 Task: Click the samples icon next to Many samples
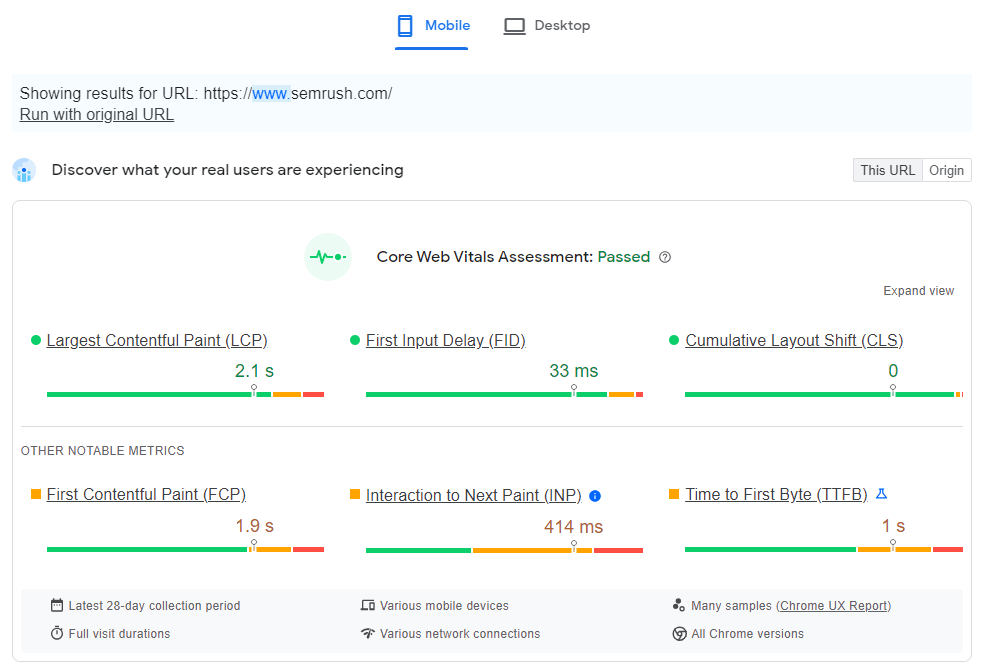680,605
